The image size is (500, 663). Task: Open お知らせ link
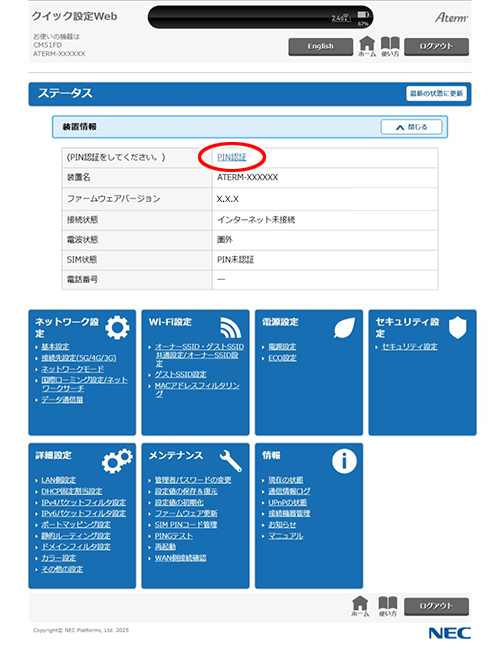[x=282, y=524]
